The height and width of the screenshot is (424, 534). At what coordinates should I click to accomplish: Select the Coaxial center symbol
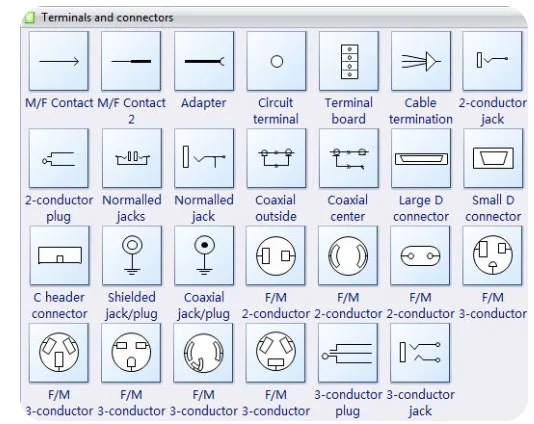(x=349, y=158)
